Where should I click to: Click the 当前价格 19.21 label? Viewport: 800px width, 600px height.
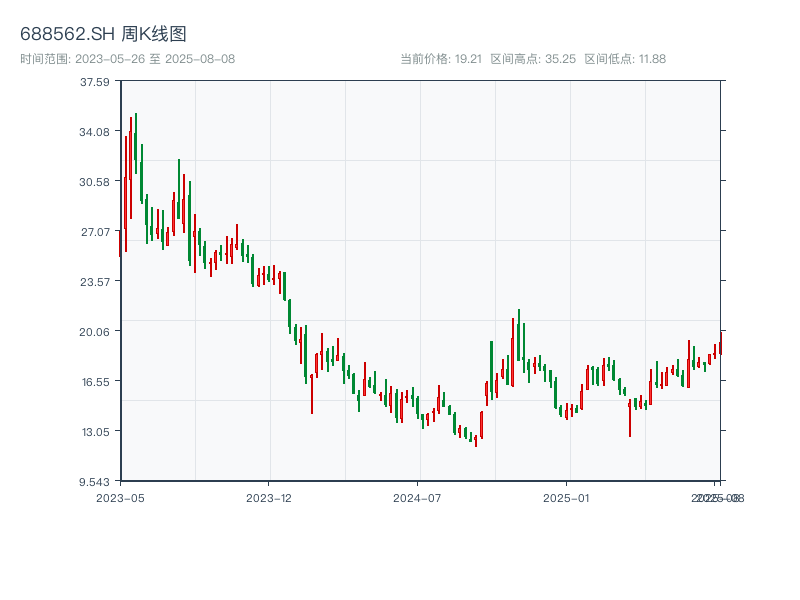point(441,59)
